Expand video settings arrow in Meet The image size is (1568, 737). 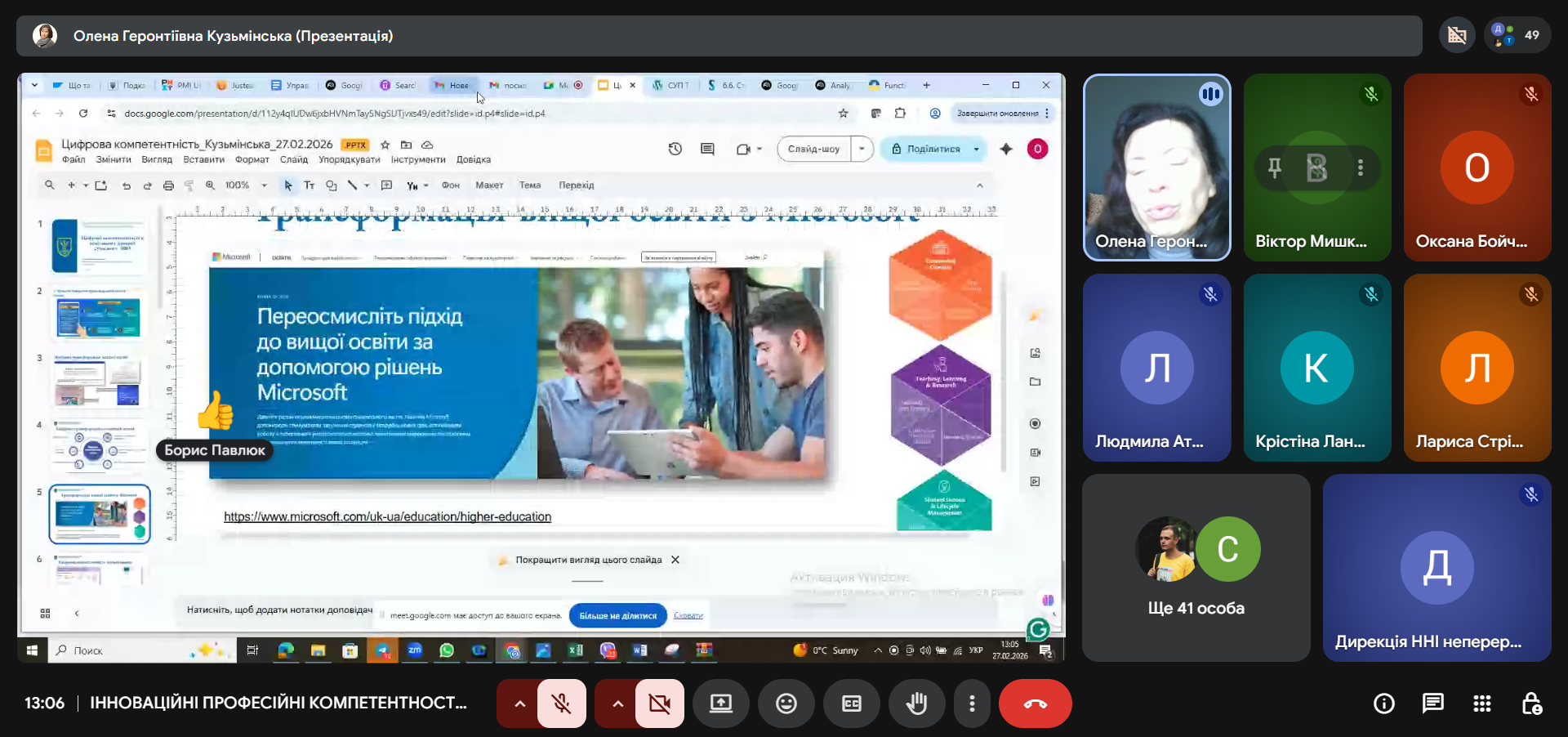click(x=617, y=703)
